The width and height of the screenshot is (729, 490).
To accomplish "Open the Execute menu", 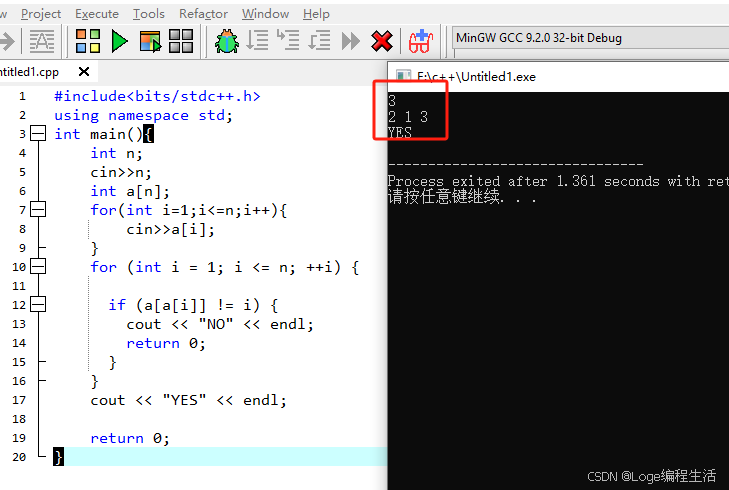I will pyautogui.click(x=97, y=14).
